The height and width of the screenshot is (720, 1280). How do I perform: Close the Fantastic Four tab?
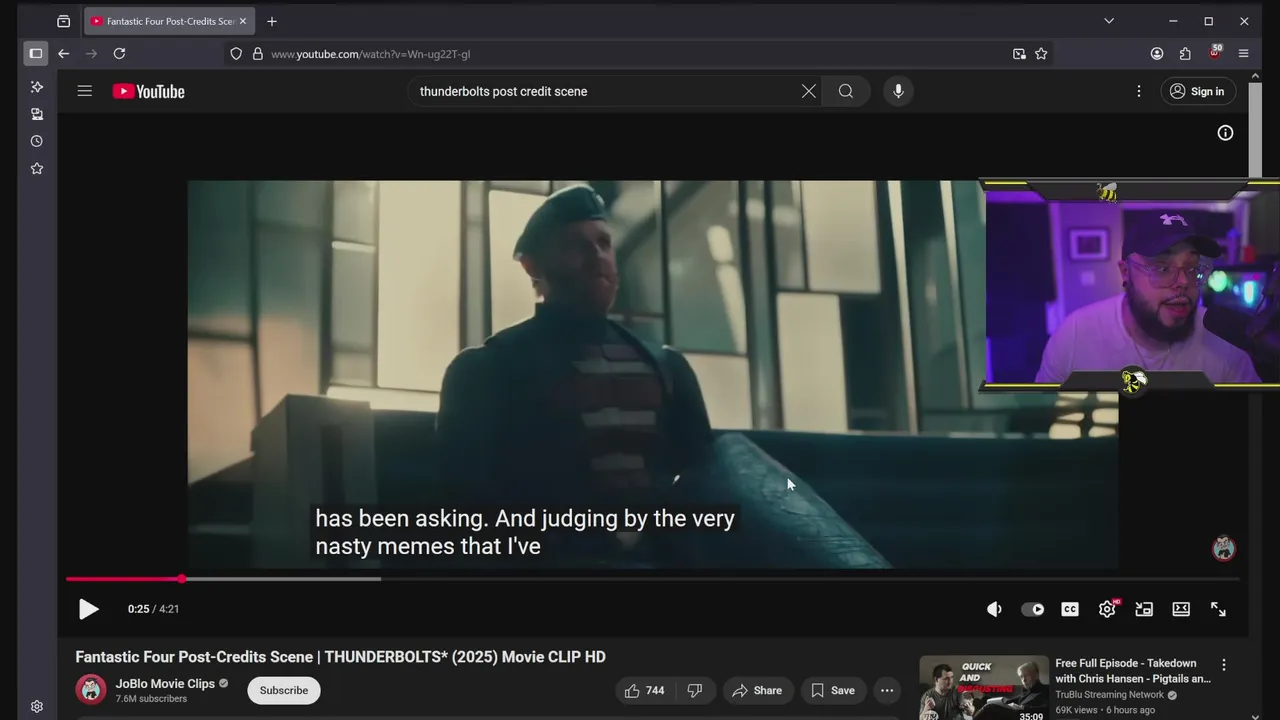click(243, 21)
